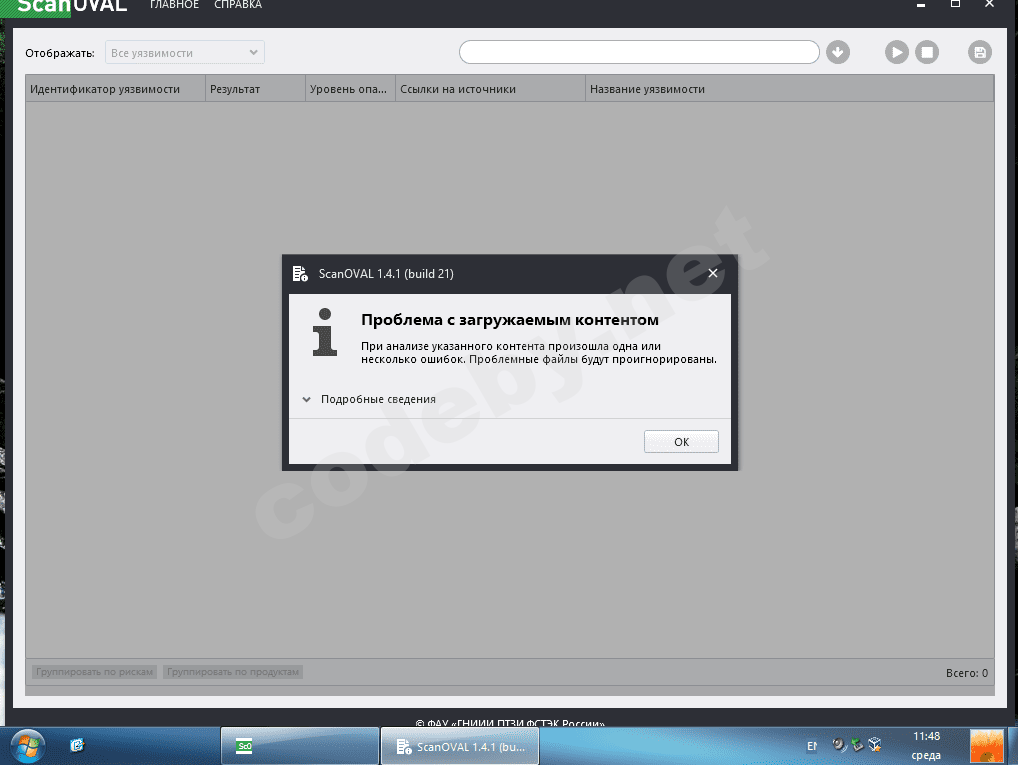The image size is (1018, 765).
Task: Click the pinned taskbar icon beside Start
Action: [77, 745]
